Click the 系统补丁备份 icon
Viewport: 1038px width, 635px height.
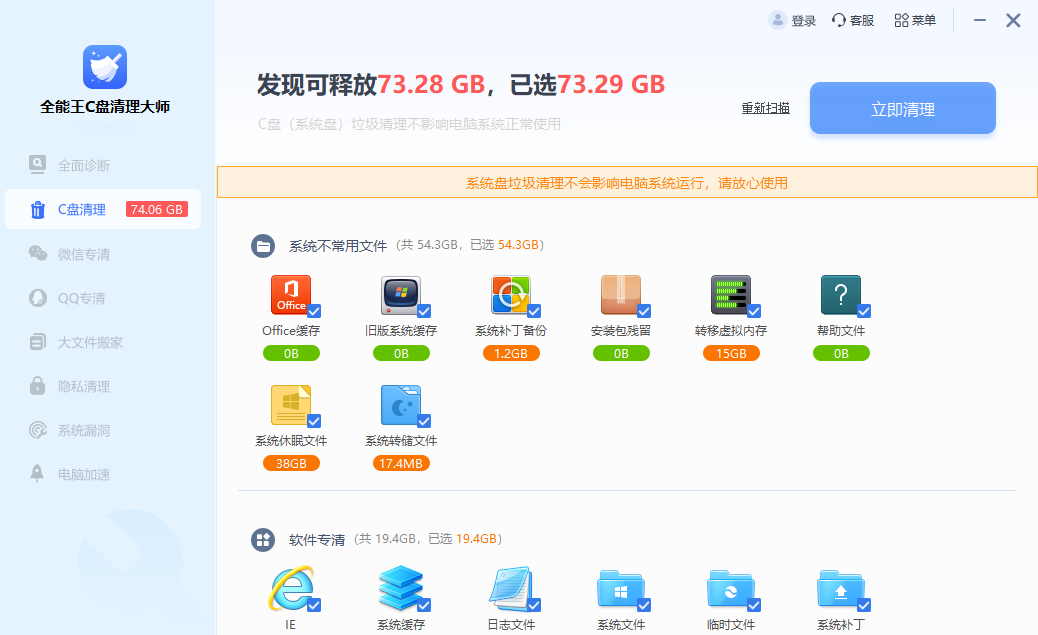[511, 293]
